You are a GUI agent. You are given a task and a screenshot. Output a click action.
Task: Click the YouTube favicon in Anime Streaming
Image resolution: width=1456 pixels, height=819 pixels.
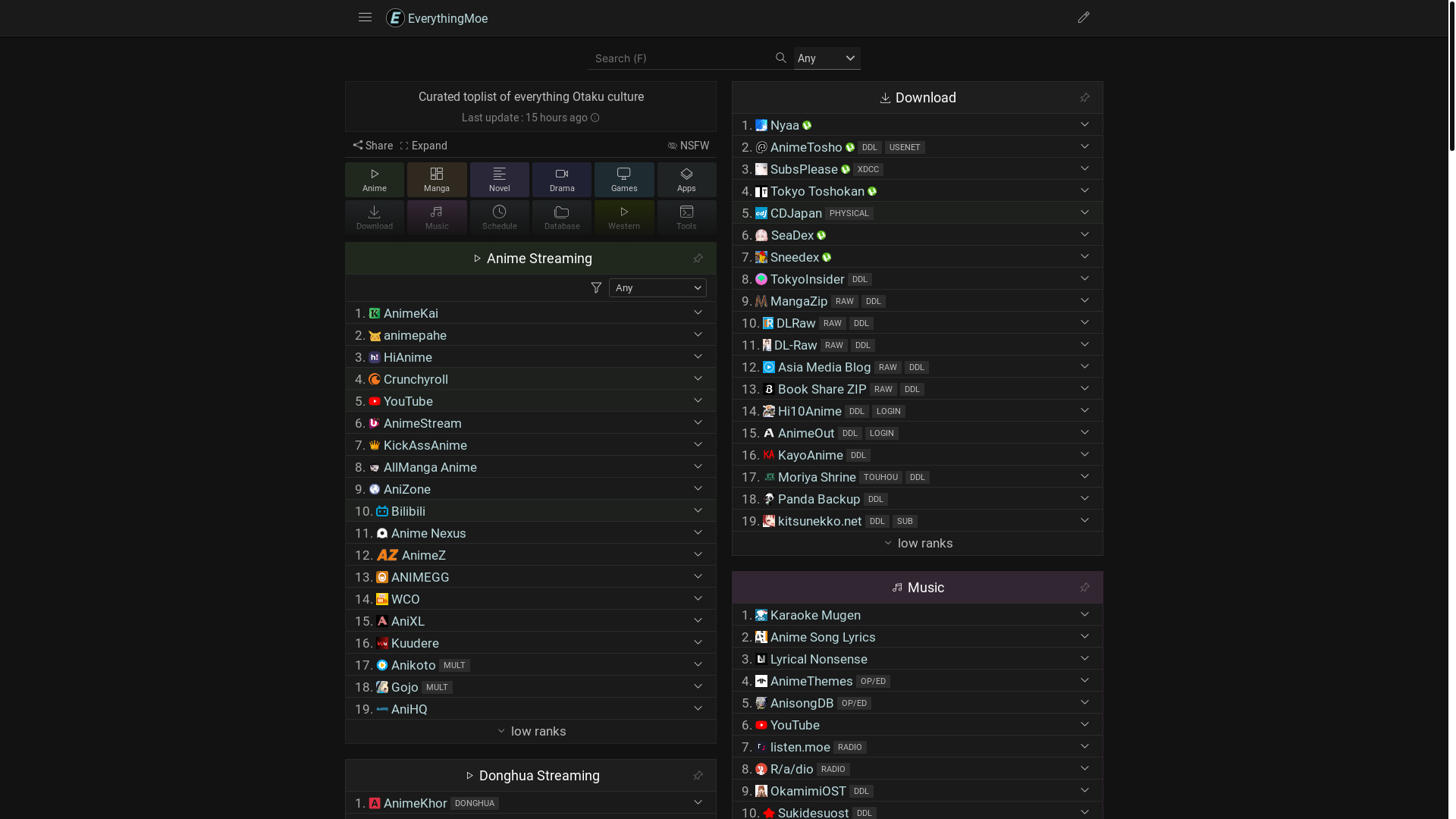375,401
